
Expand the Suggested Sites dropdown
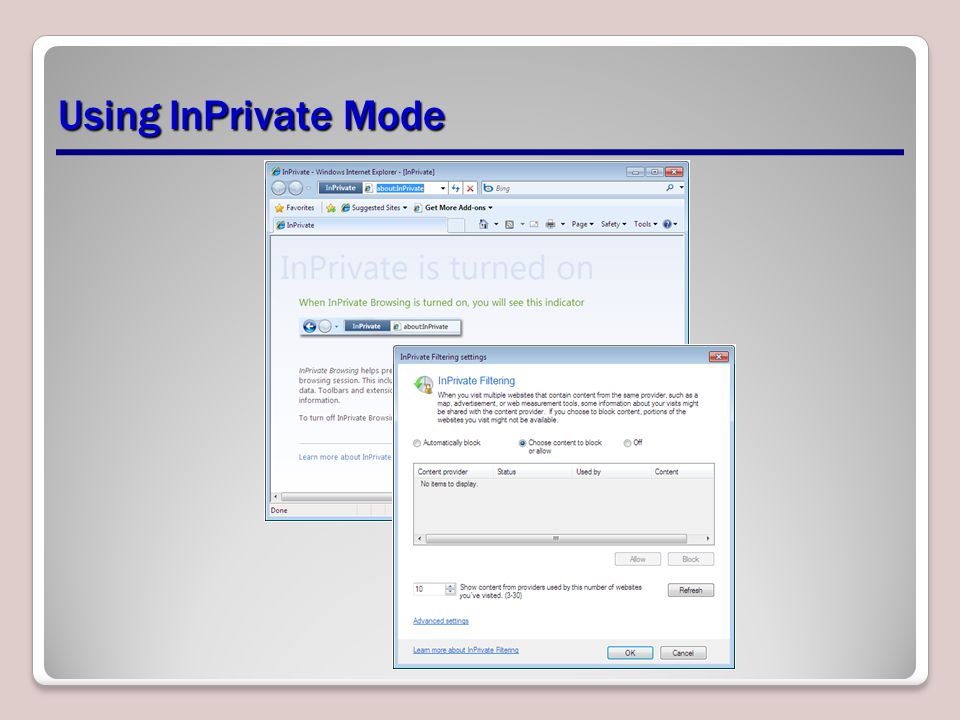[x=405, y=208]
